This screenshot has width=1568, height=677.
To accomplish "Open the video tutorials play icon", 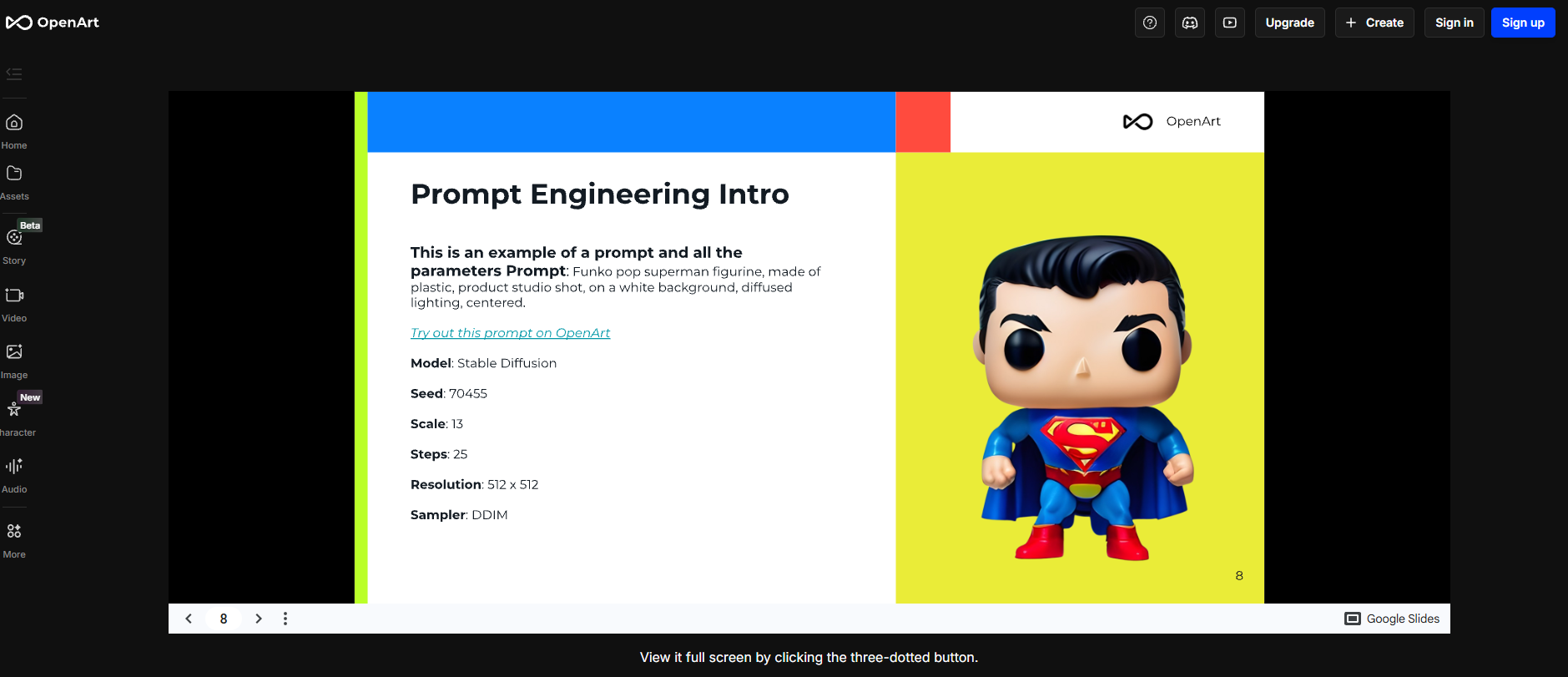I will click(x=1230, y=23).
